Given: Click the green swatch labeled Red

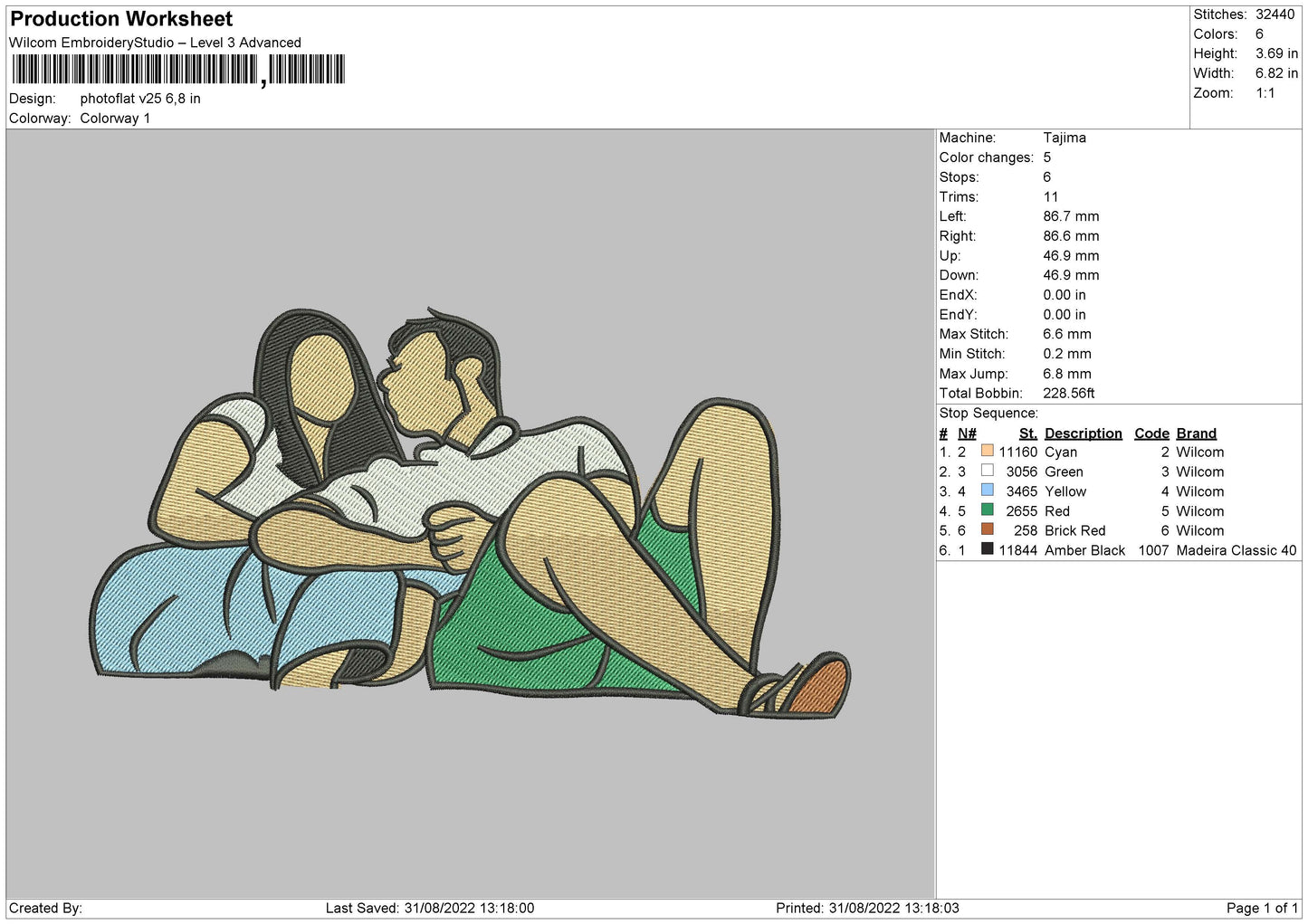Looking at the screenshot, I should tap(987, 510).
